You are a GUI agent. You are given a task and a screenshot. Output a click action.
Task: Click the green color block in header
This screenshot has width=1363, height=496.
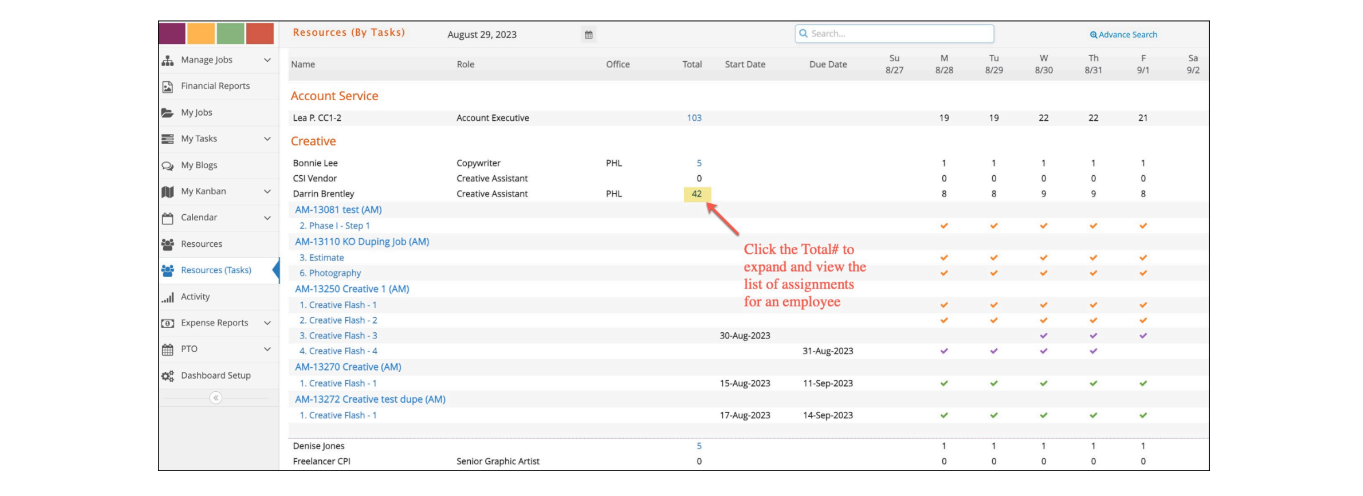click(231, 33)
